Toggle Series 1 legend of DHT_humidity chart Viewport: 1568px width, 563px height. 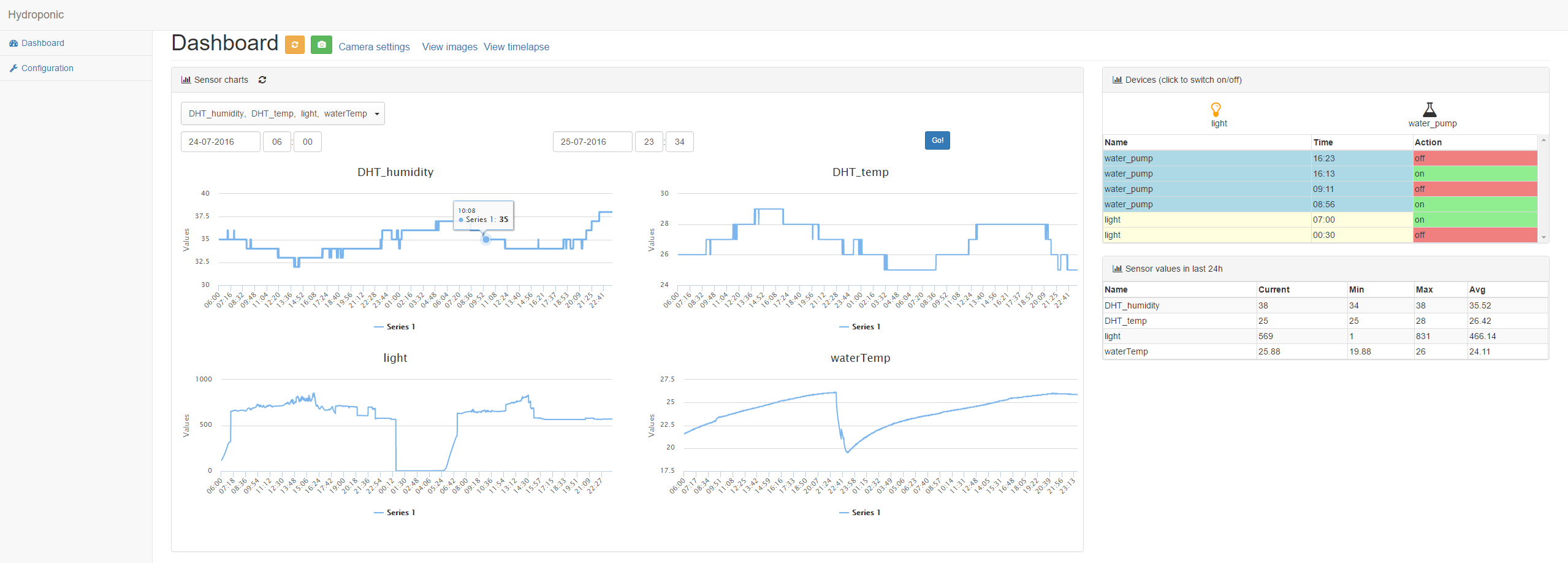coord(395,327)
